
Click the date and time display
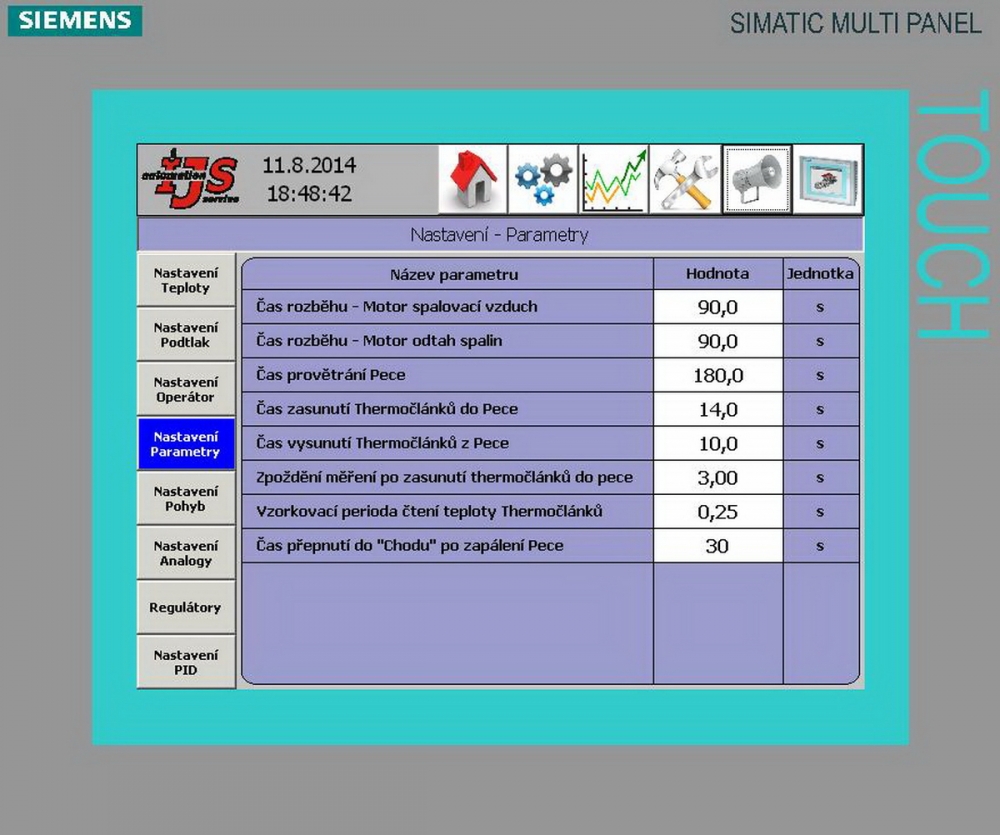tap(309, 180)
